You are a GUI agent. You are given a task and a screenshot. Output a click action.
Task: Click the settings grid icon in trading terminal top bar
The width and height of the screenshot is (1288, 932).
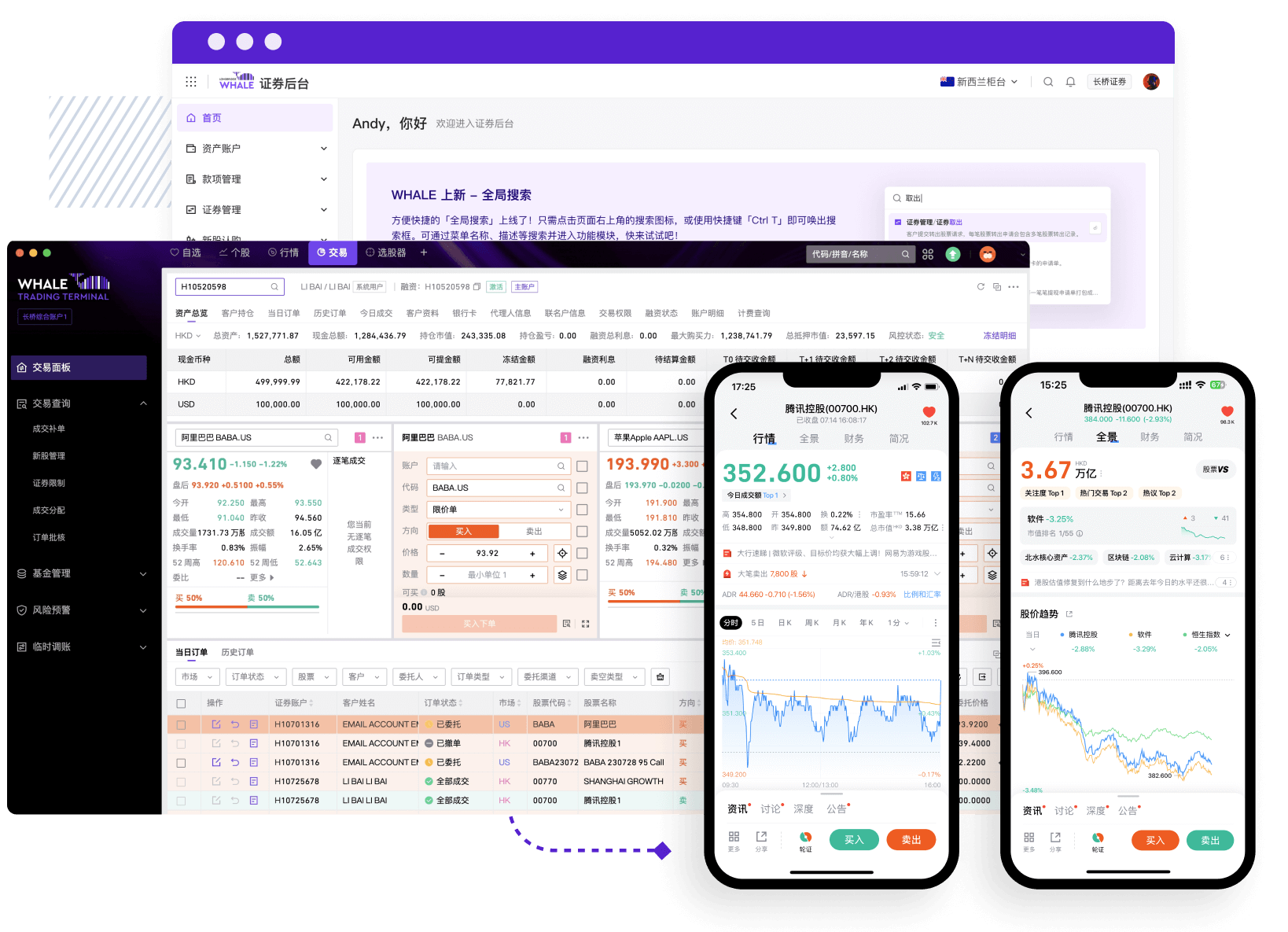pos(928,254)
